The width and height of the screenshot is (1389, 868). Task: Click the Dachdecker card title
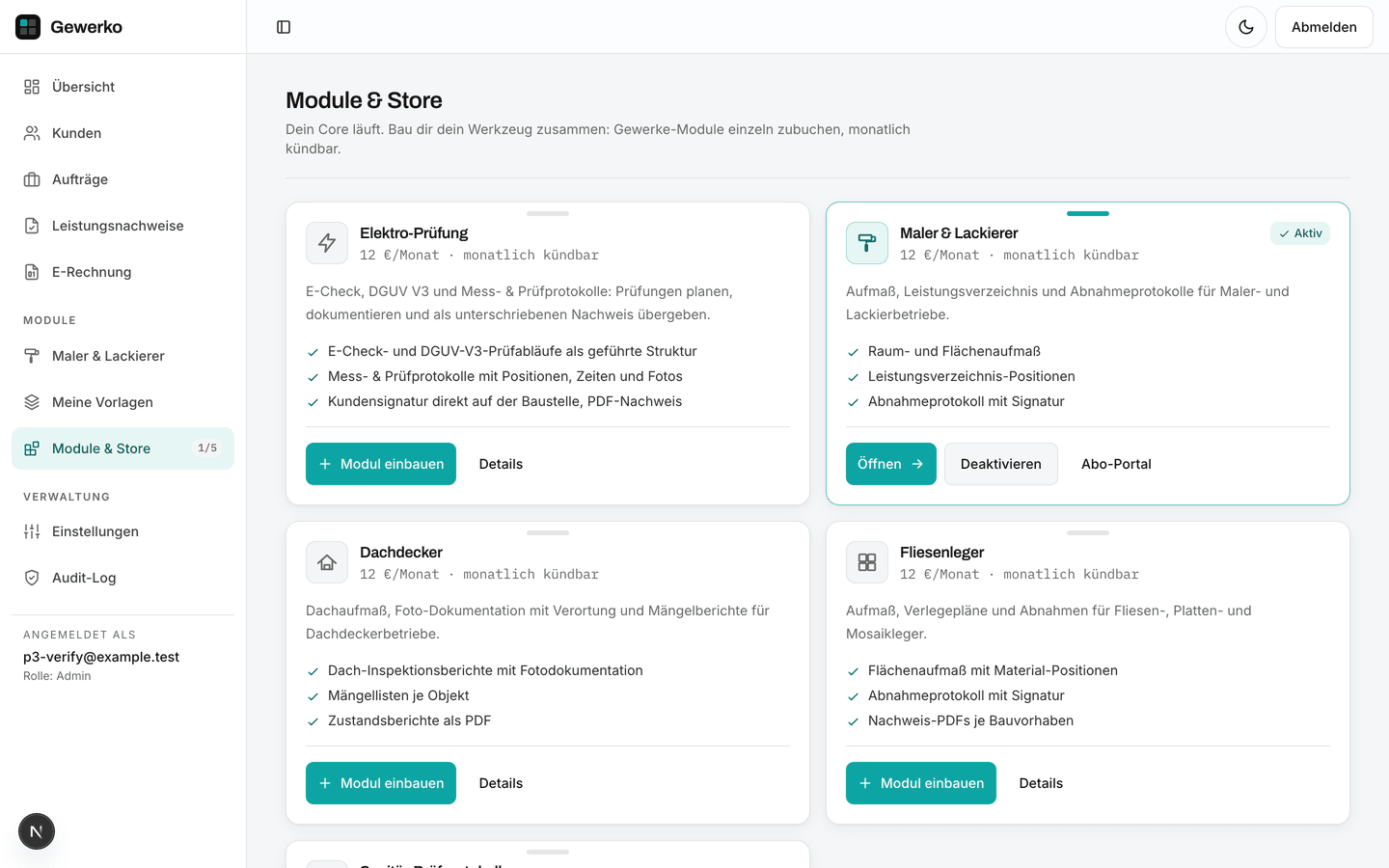coord(401,553)
